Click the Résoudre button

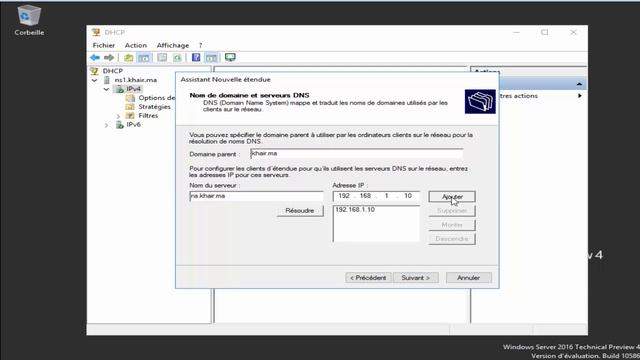tap(300, 211)
